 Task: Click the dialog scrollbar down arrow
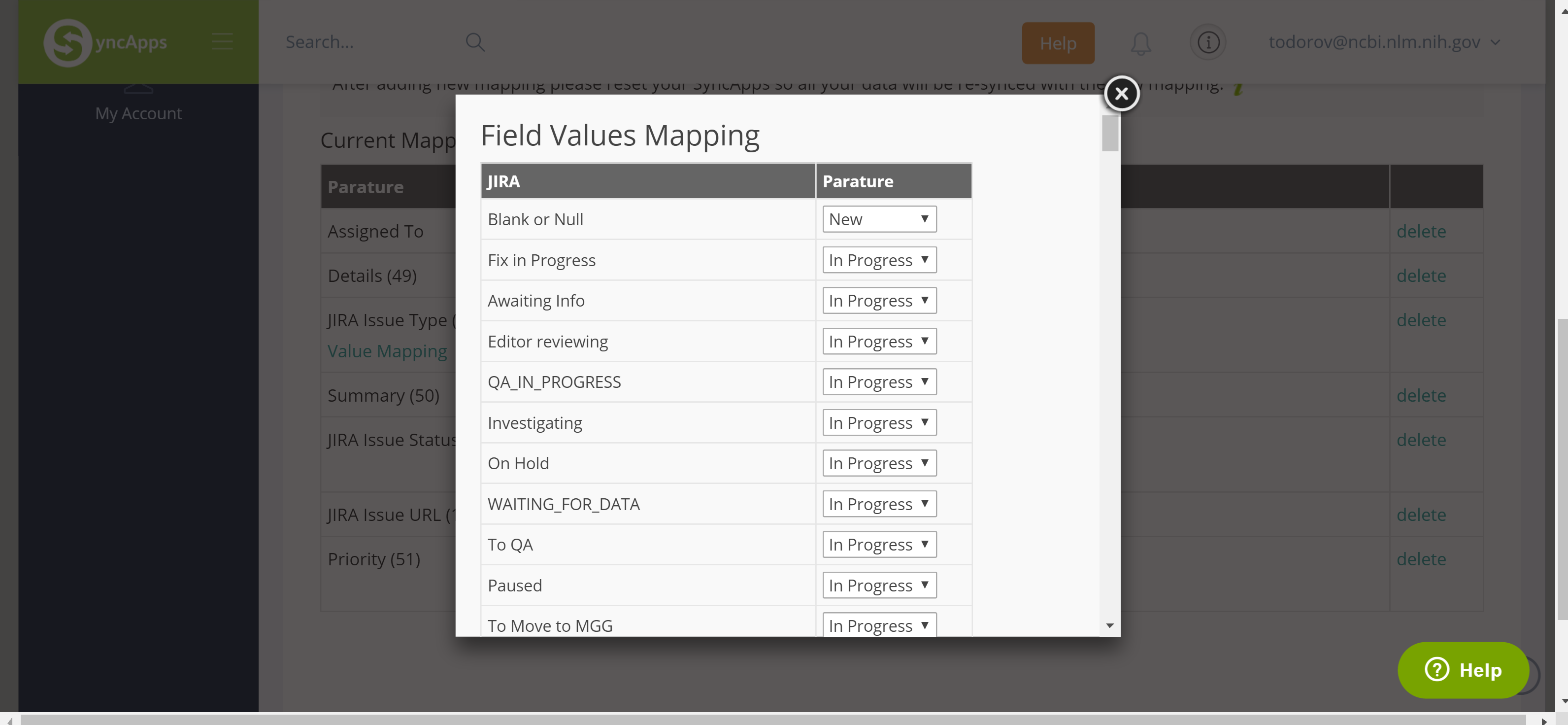pyautogui.click(x=1110, y=626)
